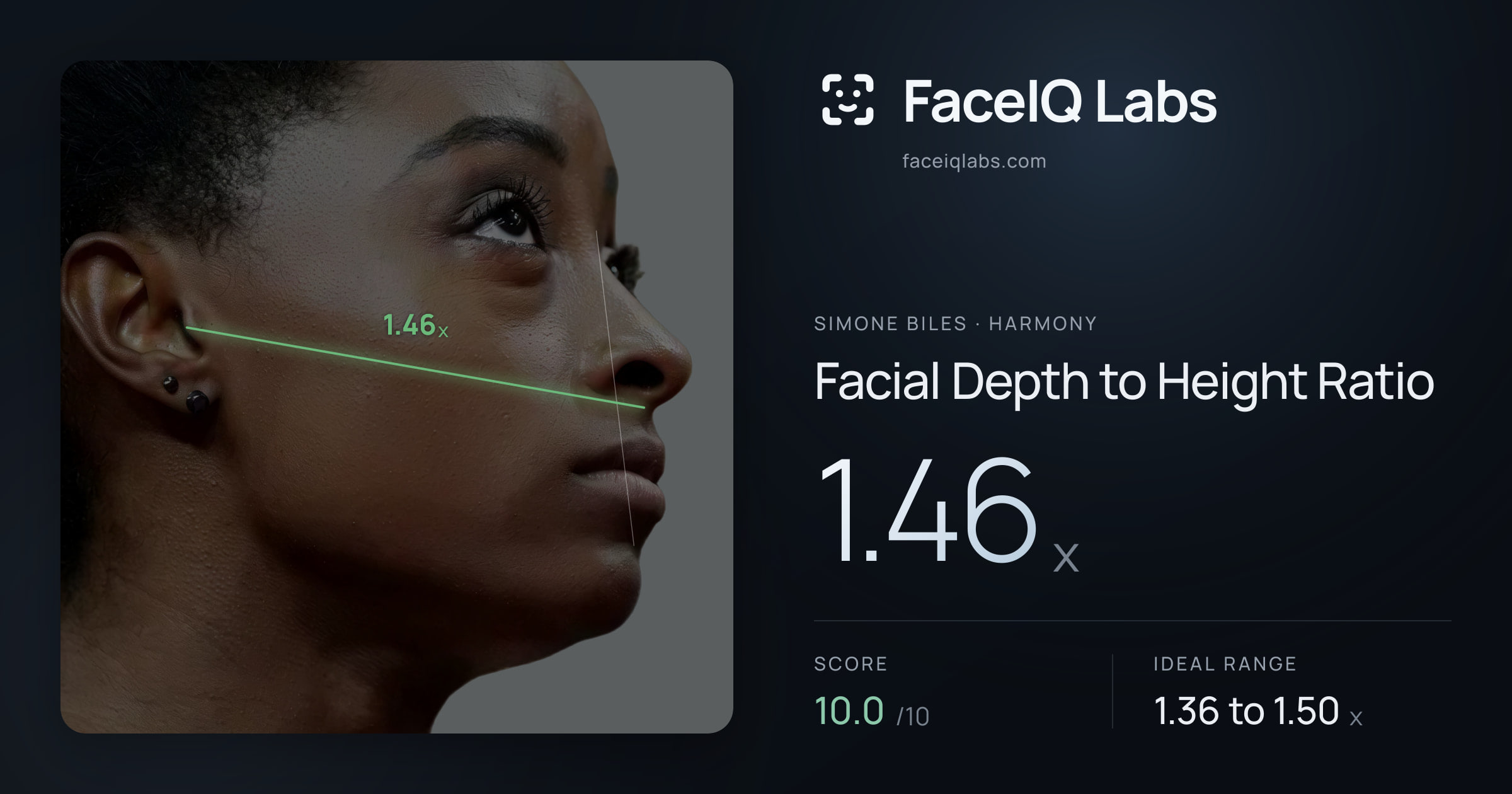Click the FaceIQ Labs brand name
Screen dimensions: 1512x794
point(1060,101)
